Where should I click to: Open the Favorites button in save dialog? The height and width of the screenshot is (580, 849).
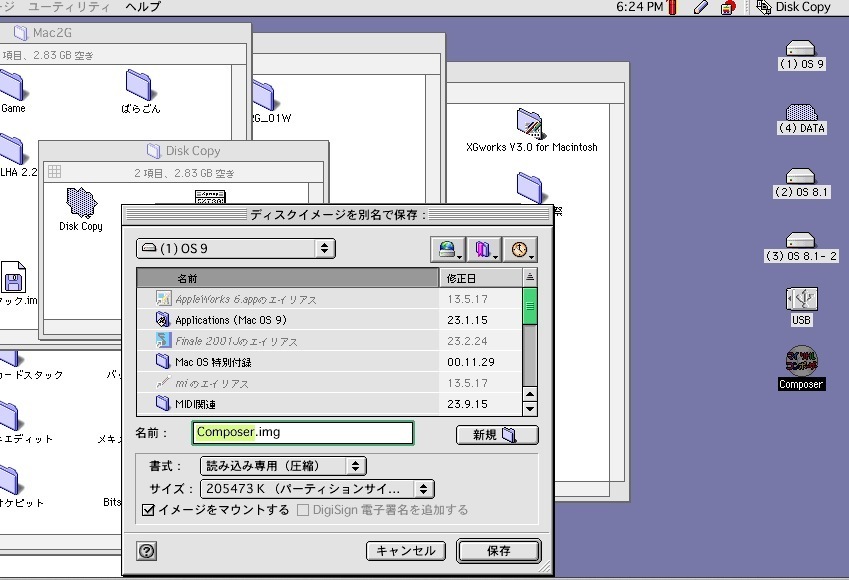(x=484, y=249)
